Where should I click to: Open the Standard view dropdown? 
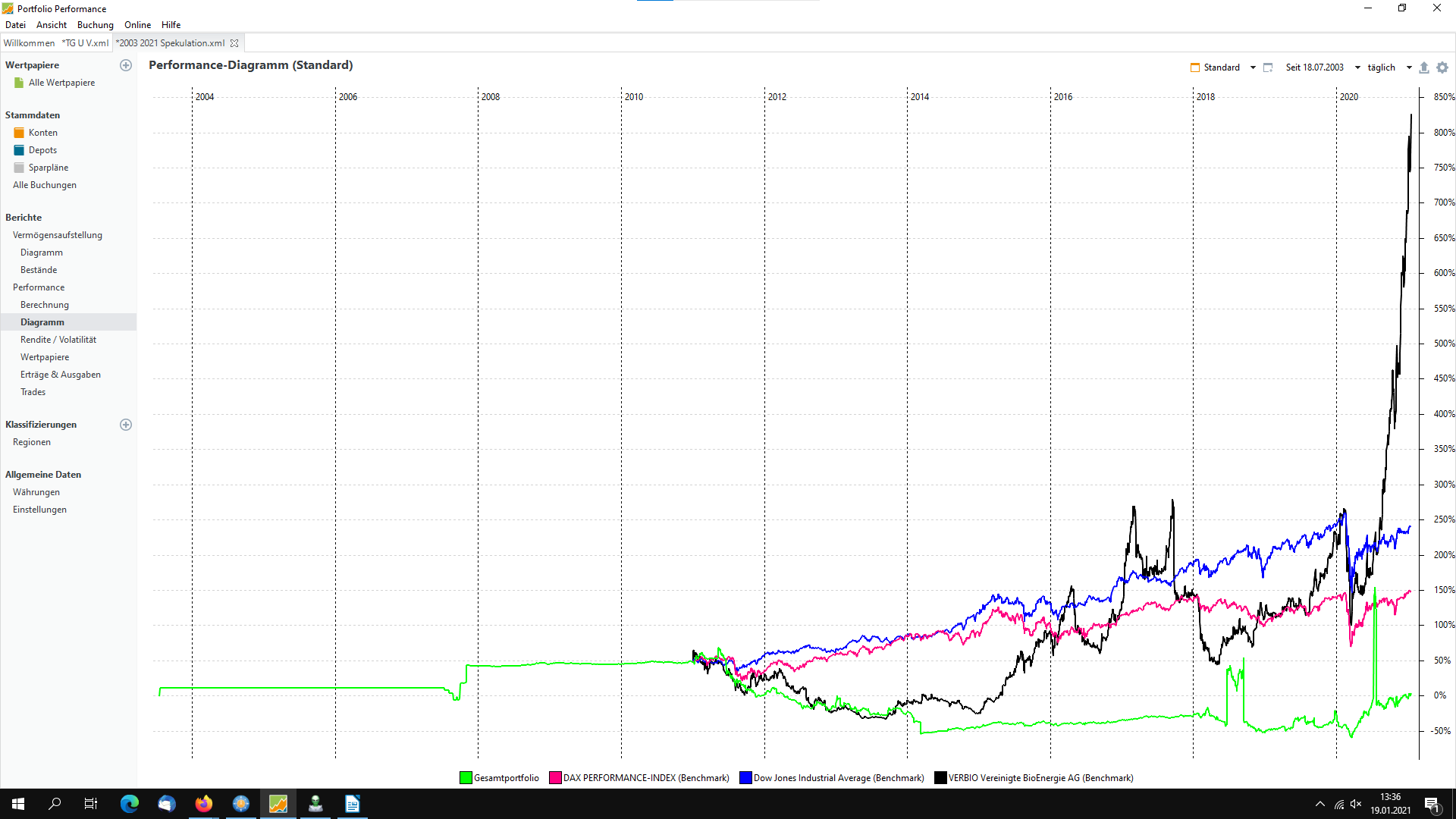(x=1253, y=67)
